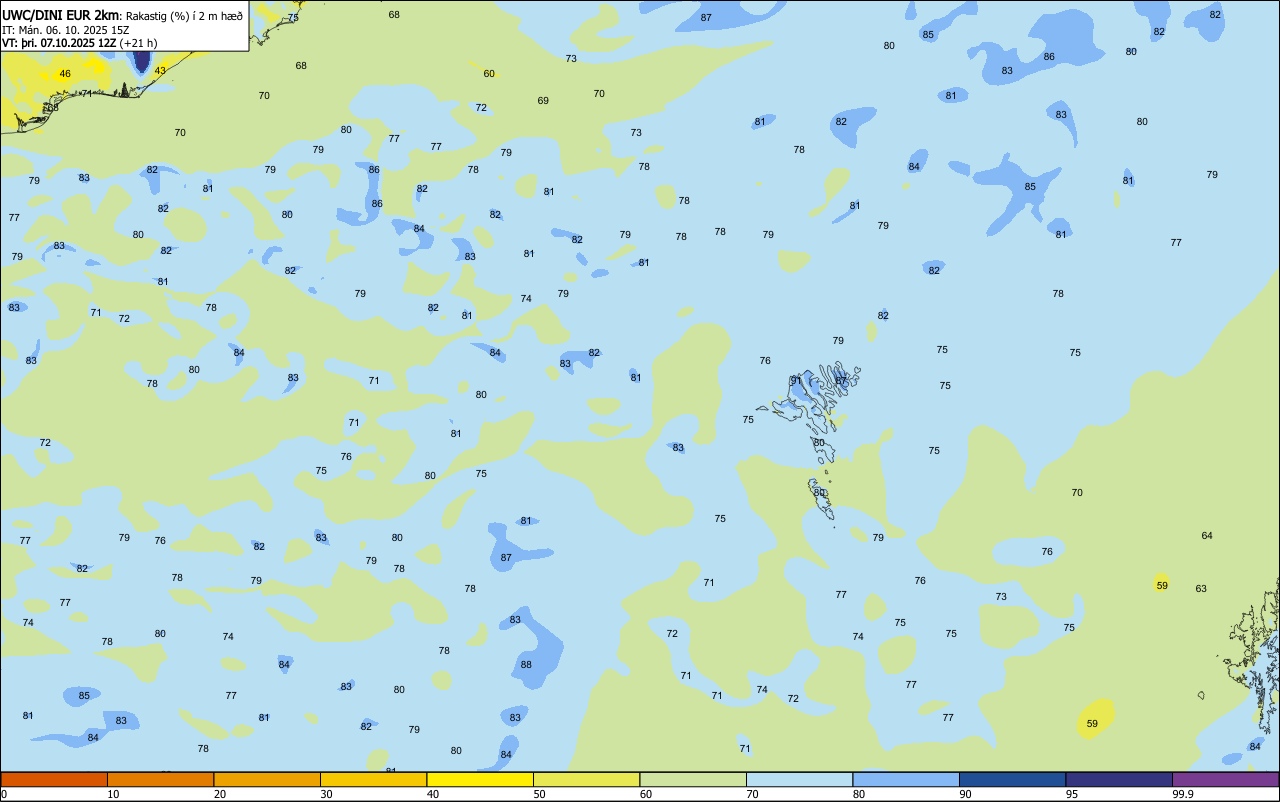Click the humidity value 43 on the map
This screenshot has width=1280, height=802.
[x=160, y=71]
